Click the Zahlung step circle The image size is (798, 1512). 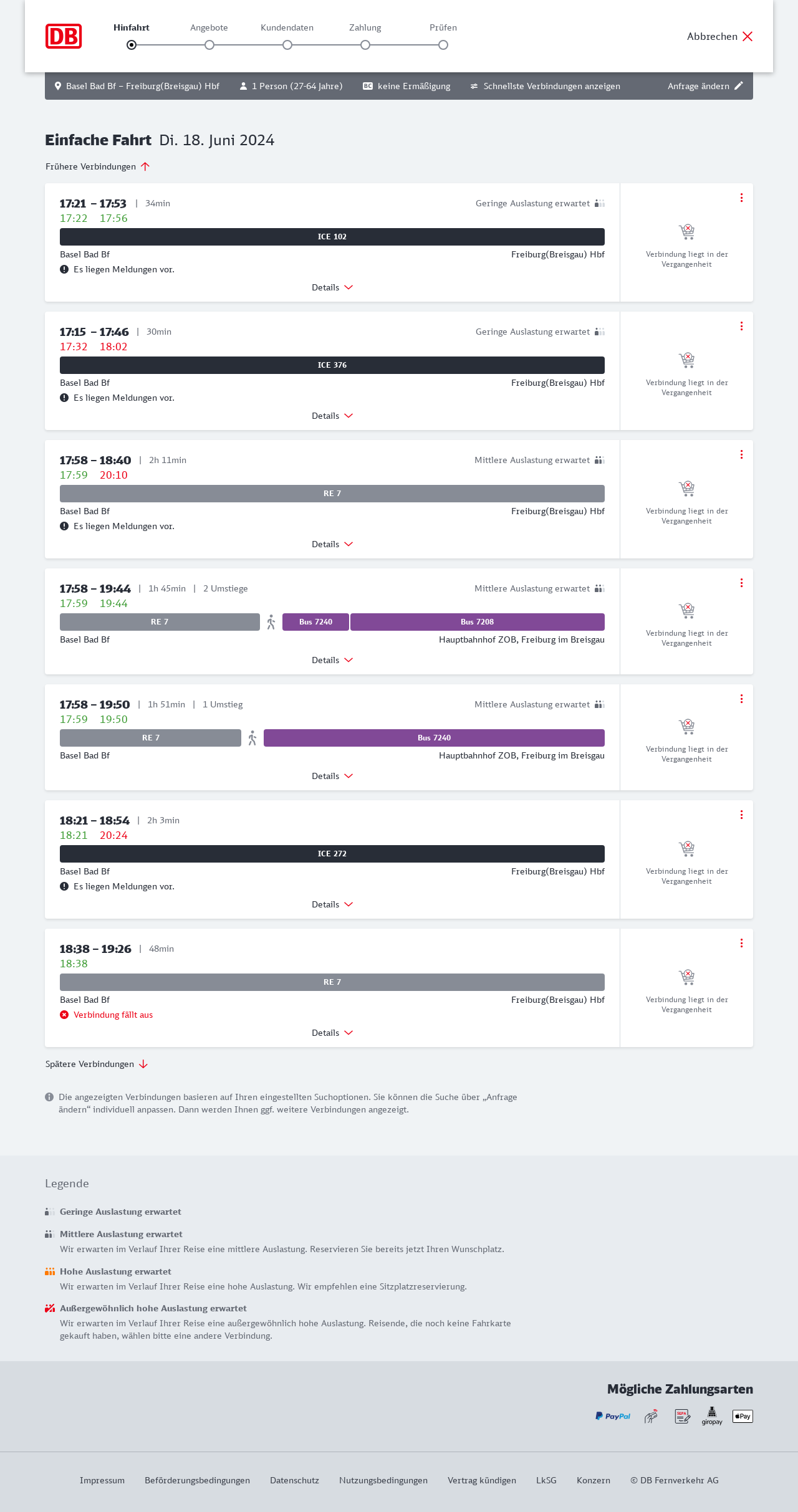click(365, 45)
